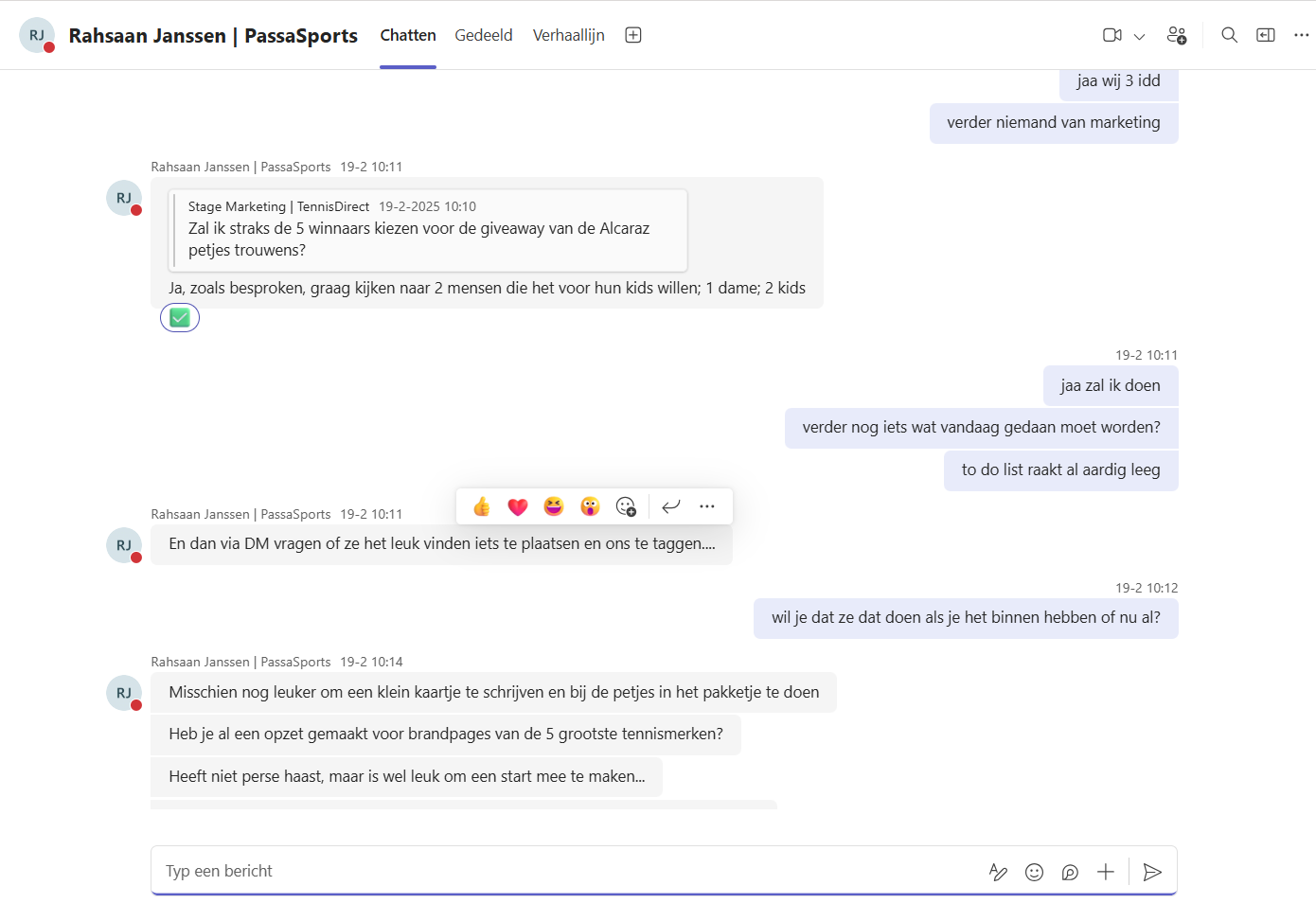Toggle the green checkmark reaction

pos(180,318)
